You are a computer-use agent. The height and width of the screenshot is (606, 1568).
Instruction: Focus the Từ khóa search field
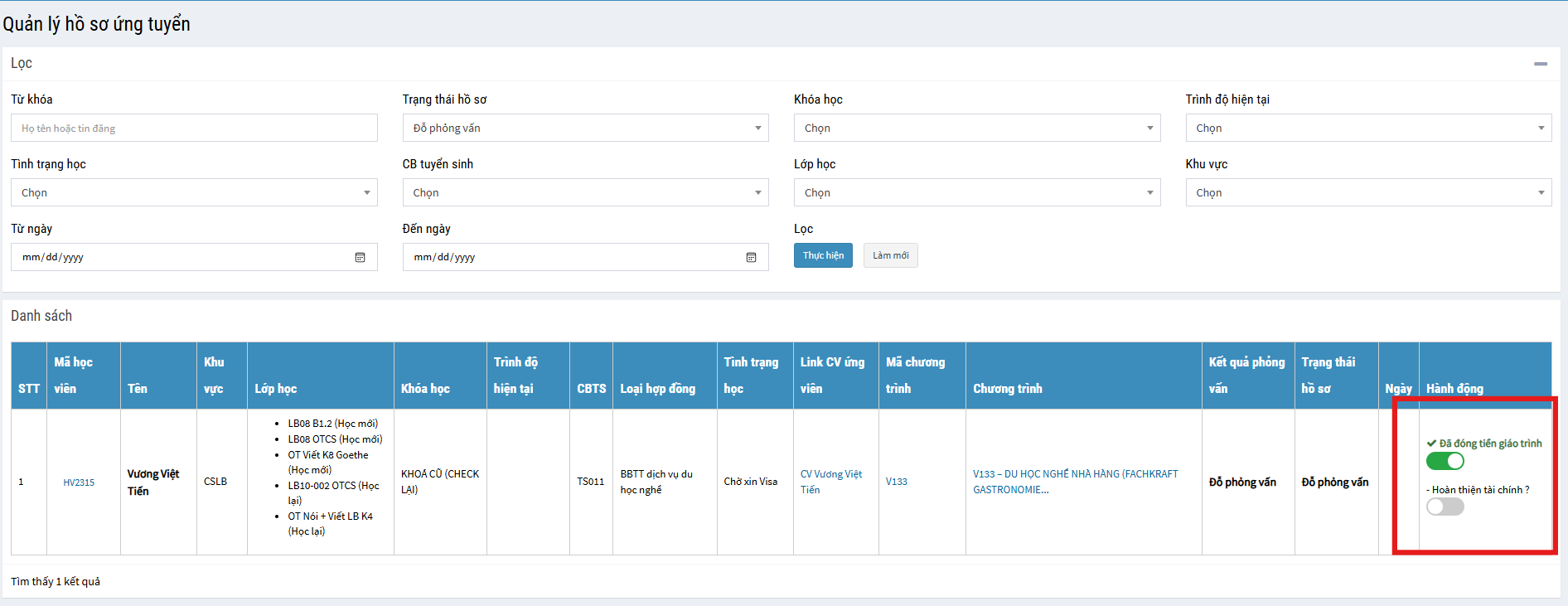pos(194,128)
